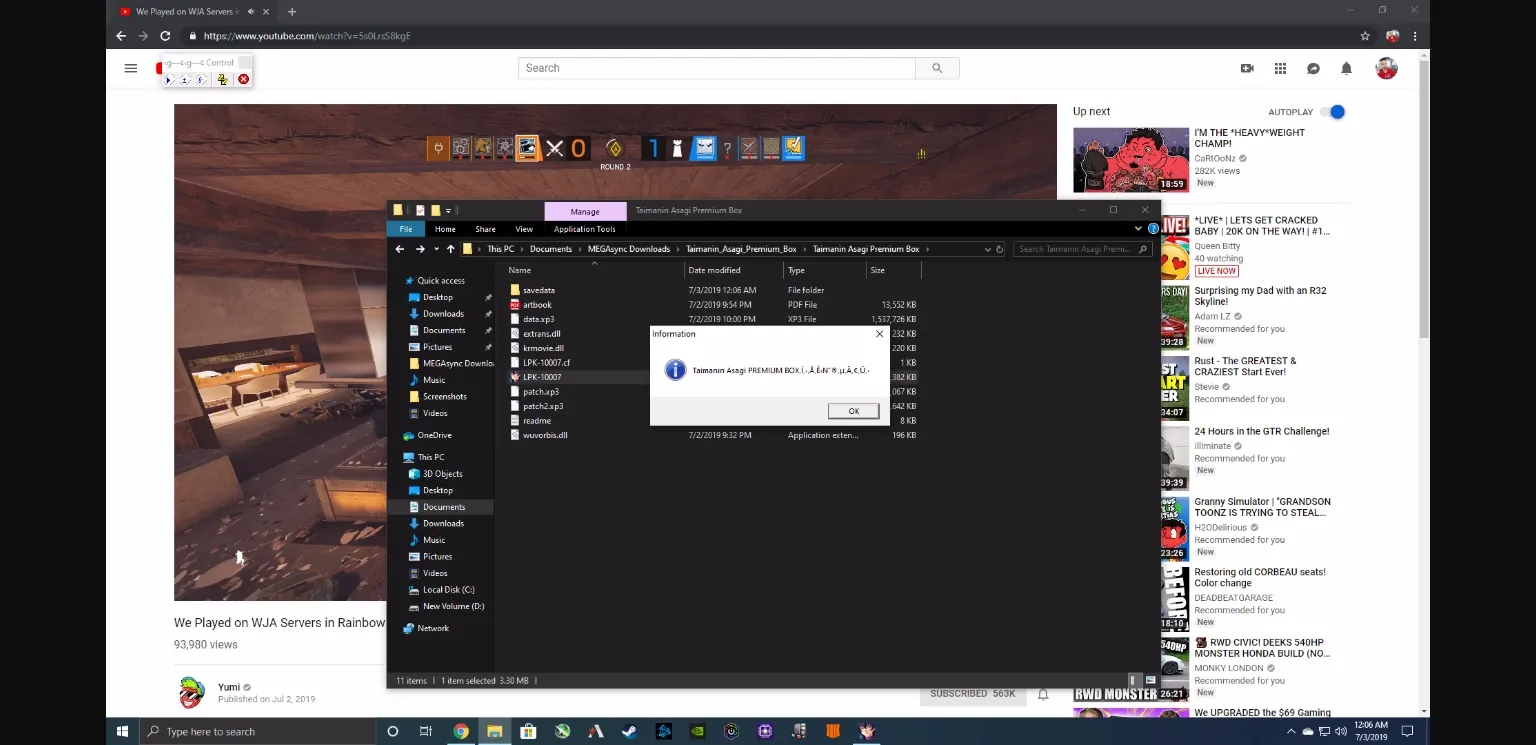Click the SUBSCRIBED 563K button
Image resolution: width=1536 pixels, height=745 pixels.
[x=972, y=694]
